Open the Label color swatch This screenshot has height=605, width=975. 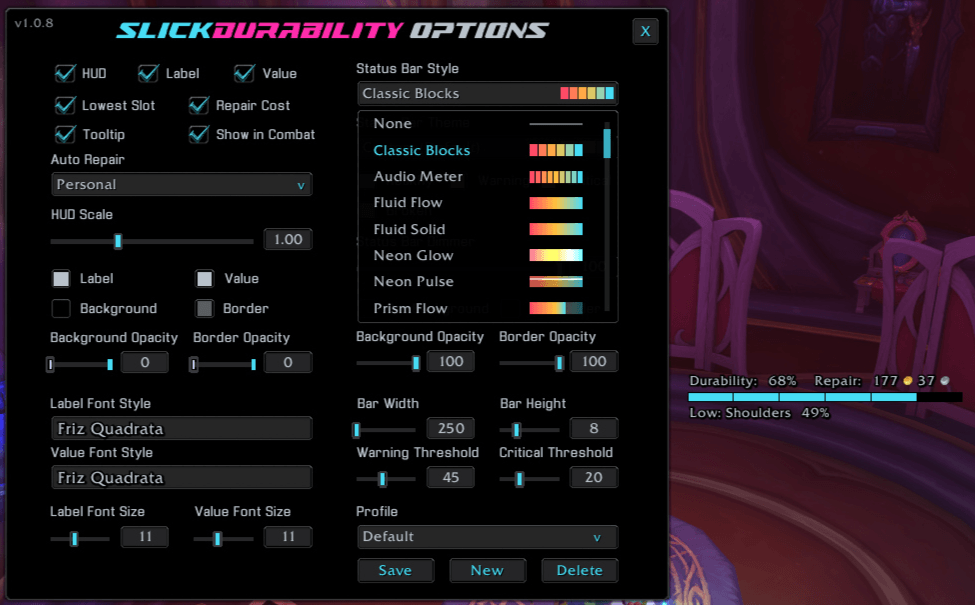click(x=61, y=279)
